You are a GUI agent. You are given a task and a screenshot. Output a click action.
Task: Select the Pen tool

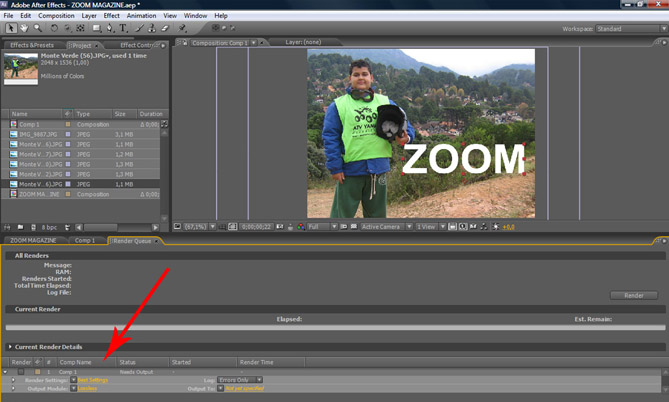(x=109, y=28)
